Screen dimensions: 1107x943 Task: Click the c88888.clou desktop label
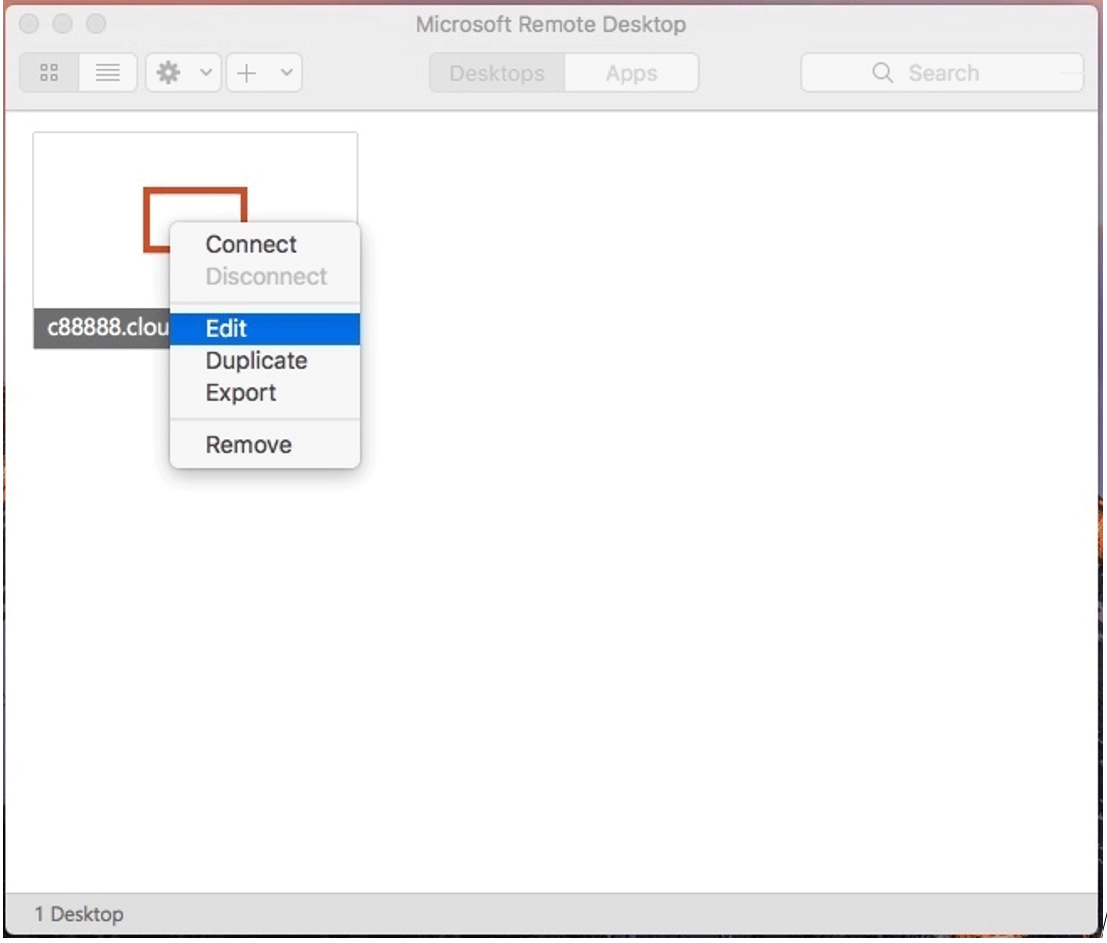107,328
